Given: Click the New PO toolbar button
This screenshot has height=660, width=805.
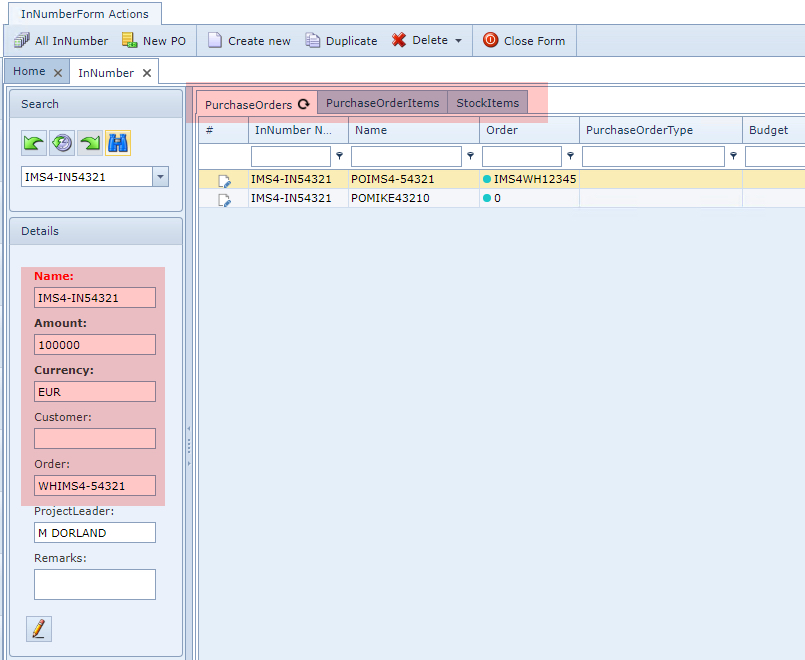Looking at the screenshot, I should point(153,41).
